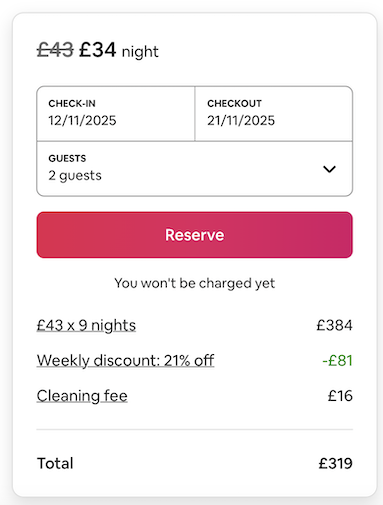Click 'You won't be charged yet' notice
Viewport: 383px width, 505px height.
195,283
